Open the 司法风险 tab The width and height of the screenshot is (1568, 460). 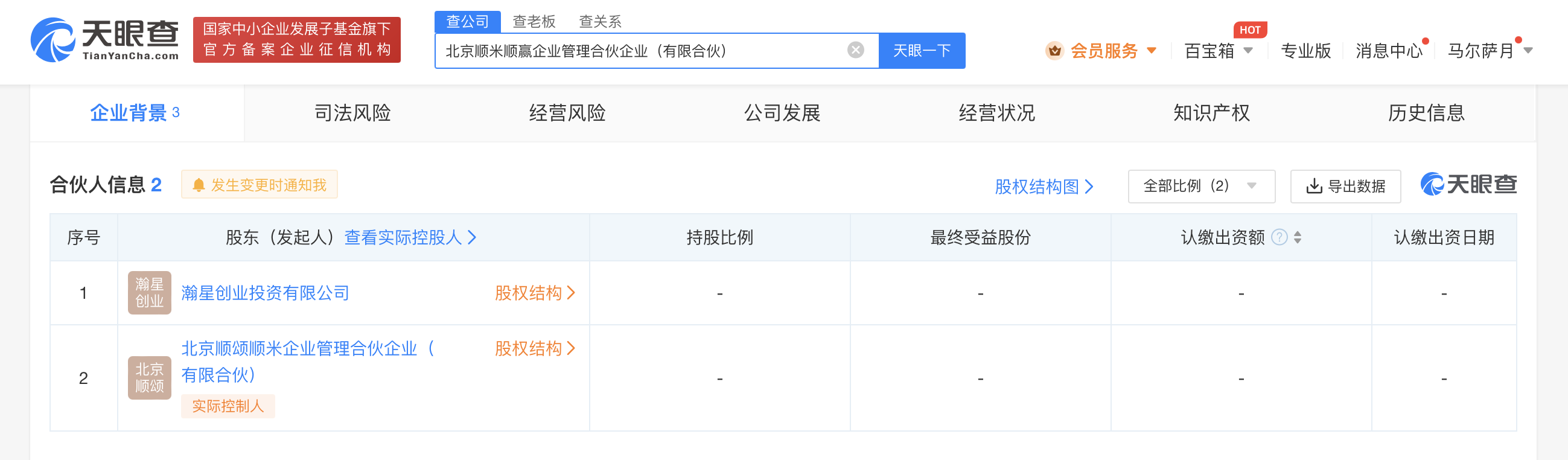pos(352,112)
